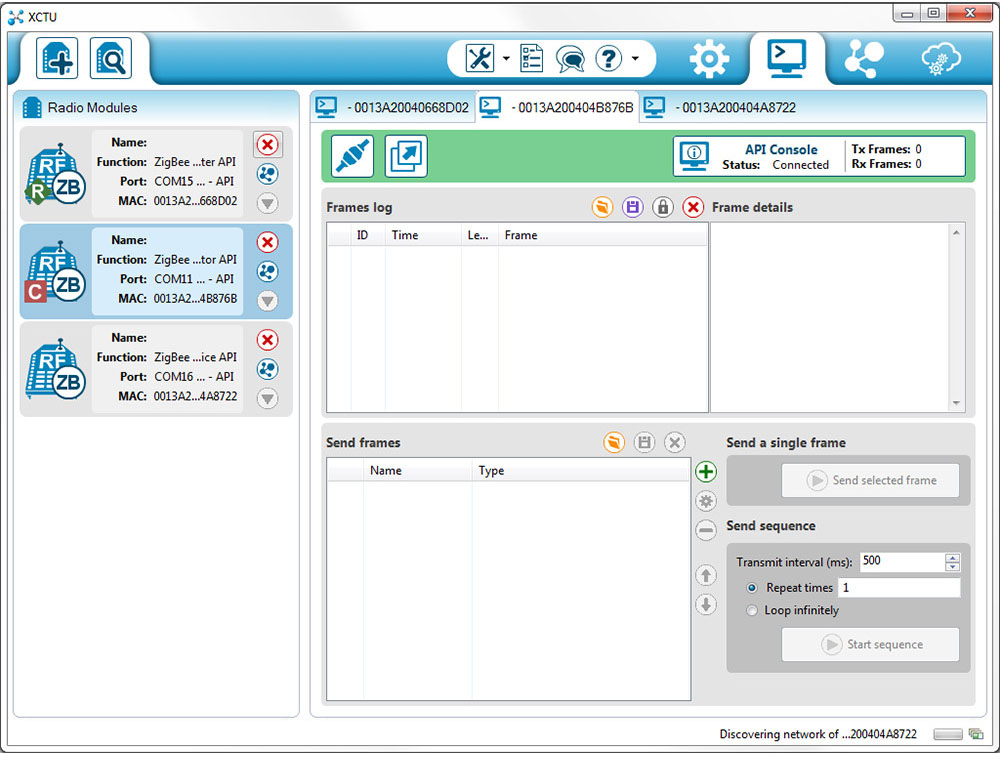Open the background tasks icon in status bar
Screen dimensions: 1000x757
(x=976, y=734)
